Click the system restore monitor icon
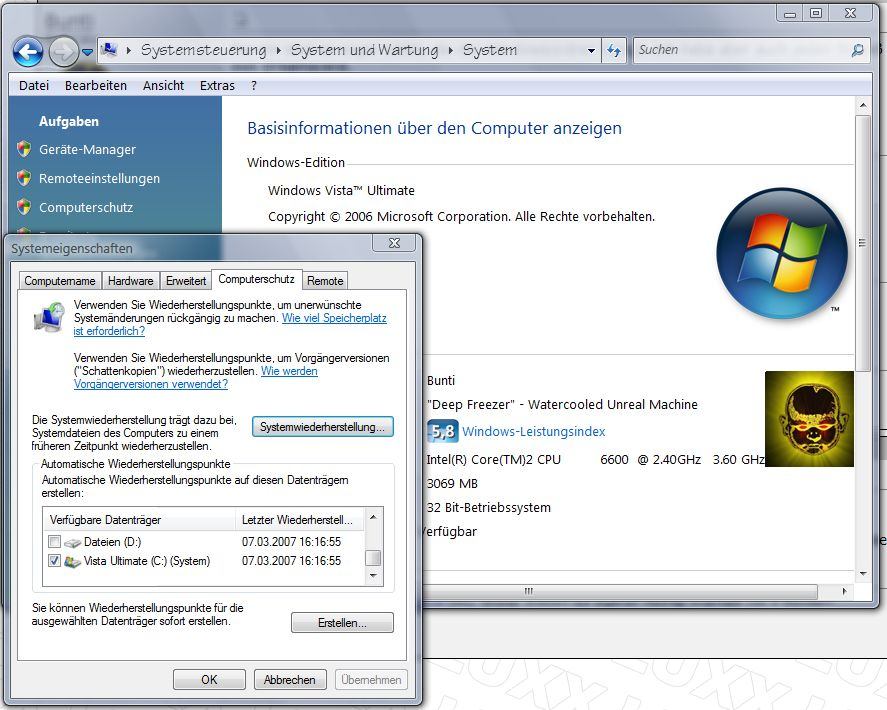 (x=49, y=317)
